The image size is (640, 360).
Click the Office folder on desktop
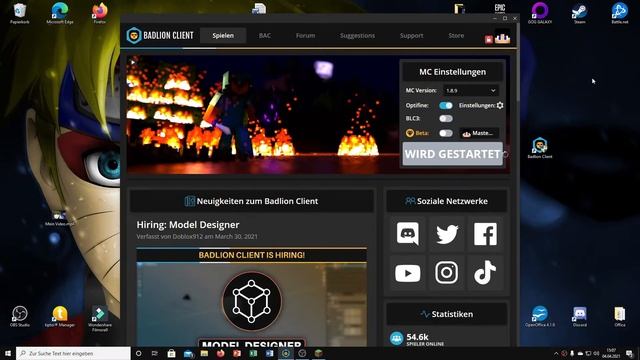[620, 317]
